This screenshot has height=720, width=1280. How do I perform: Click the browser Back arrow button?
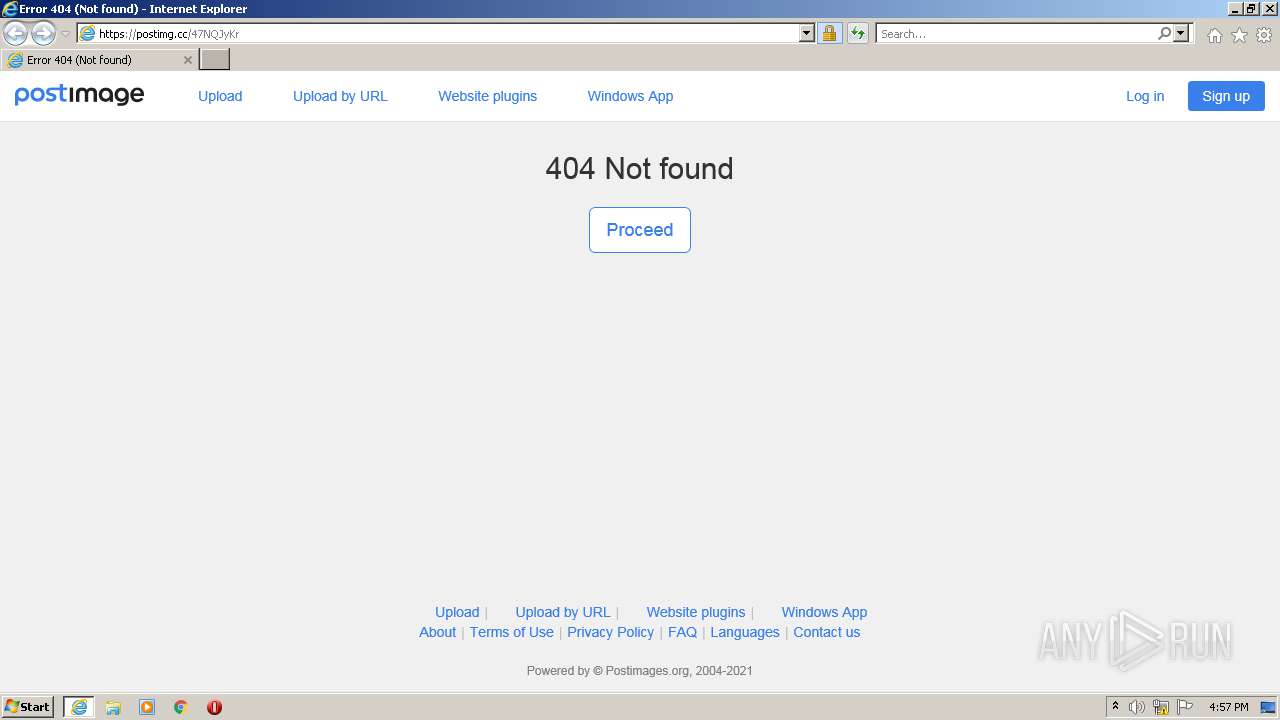15,34
